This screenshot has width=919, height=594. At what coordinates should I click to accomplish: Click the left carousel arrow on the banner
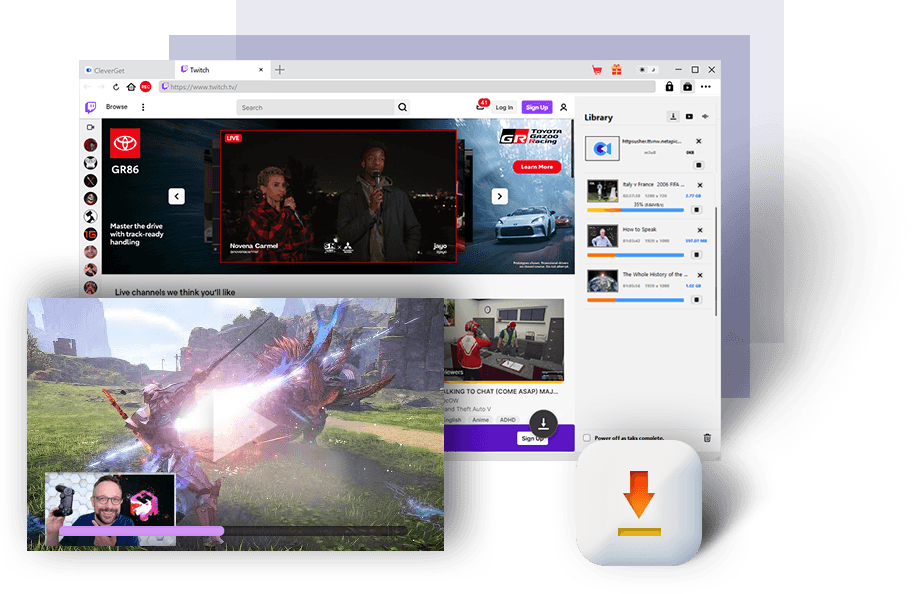177,197
